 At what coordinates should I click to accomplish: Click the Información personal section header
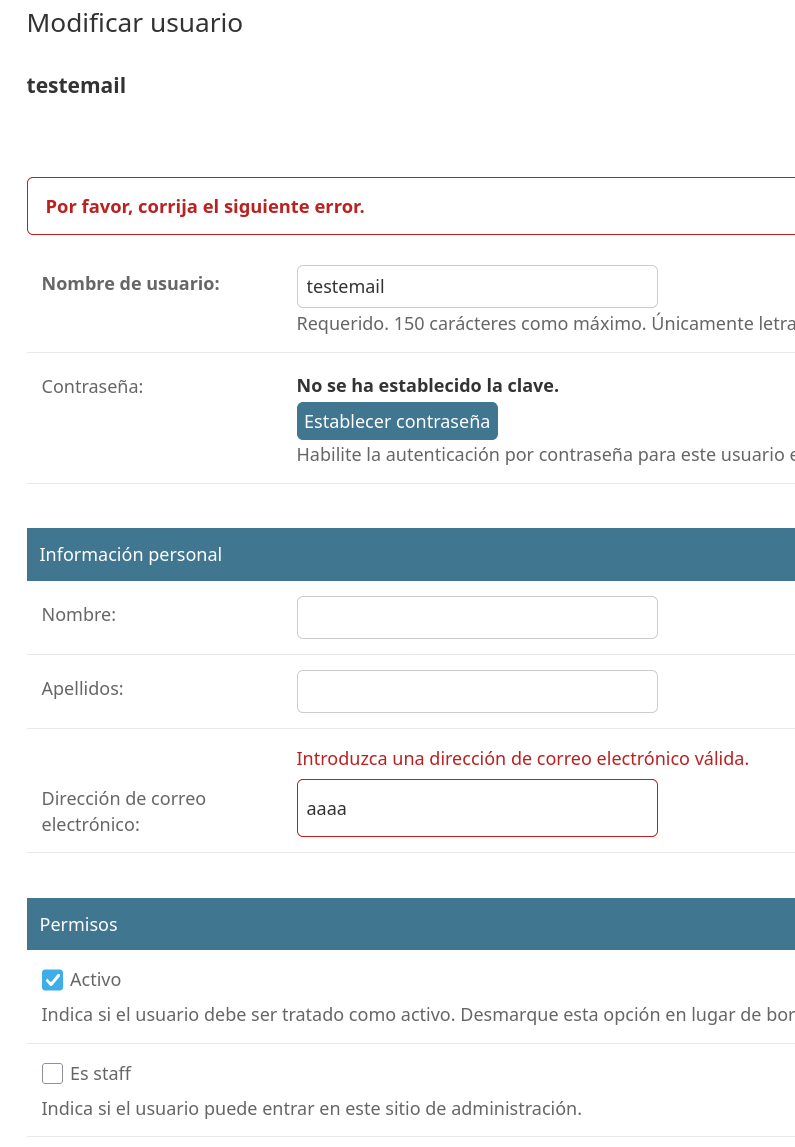pos(130,555)
